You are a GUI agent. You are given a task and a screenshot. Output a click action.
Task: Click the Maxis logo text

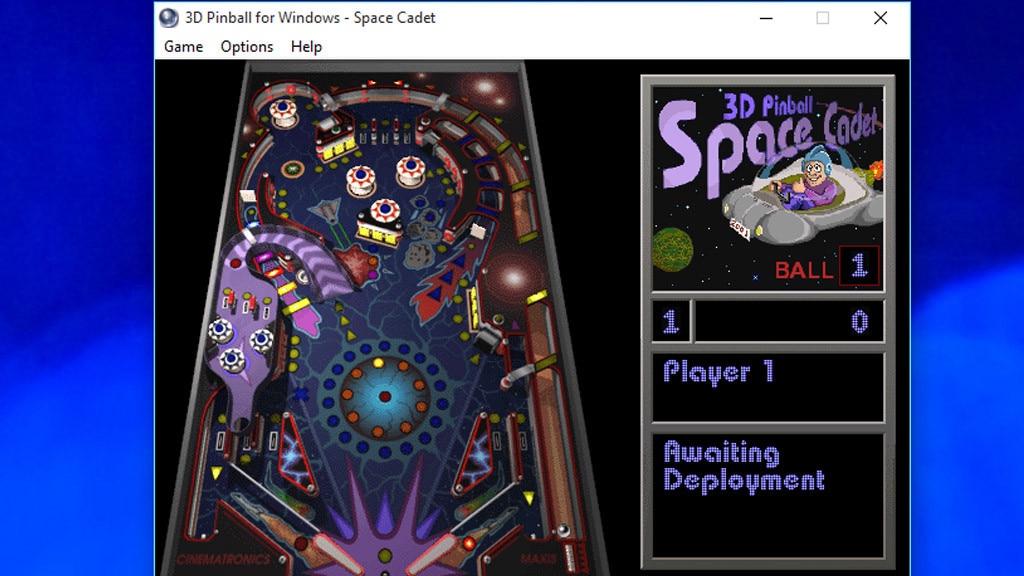click(x=539, y=559)
